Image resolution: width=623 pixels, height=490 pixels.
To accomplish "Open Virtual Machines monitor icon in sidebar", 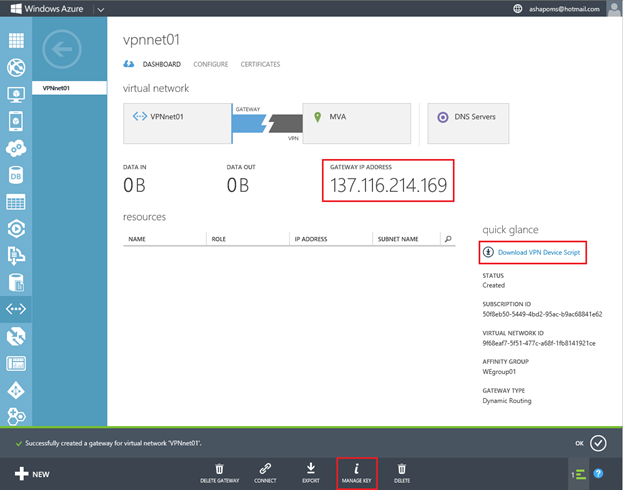I will click(x=16, y=95).
